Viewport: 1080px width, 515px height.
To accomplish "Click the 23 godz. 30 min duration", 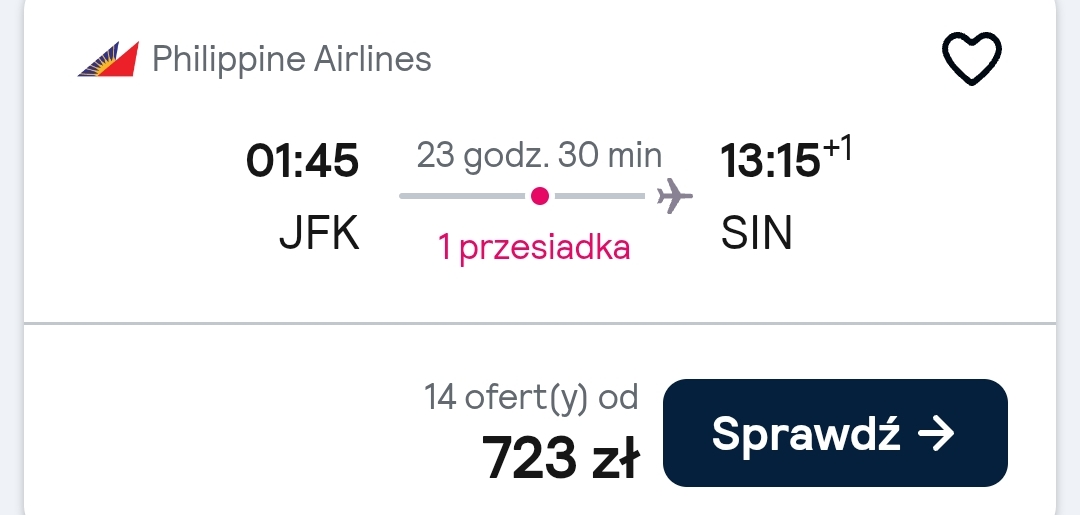I will click(x=539, y=156).
